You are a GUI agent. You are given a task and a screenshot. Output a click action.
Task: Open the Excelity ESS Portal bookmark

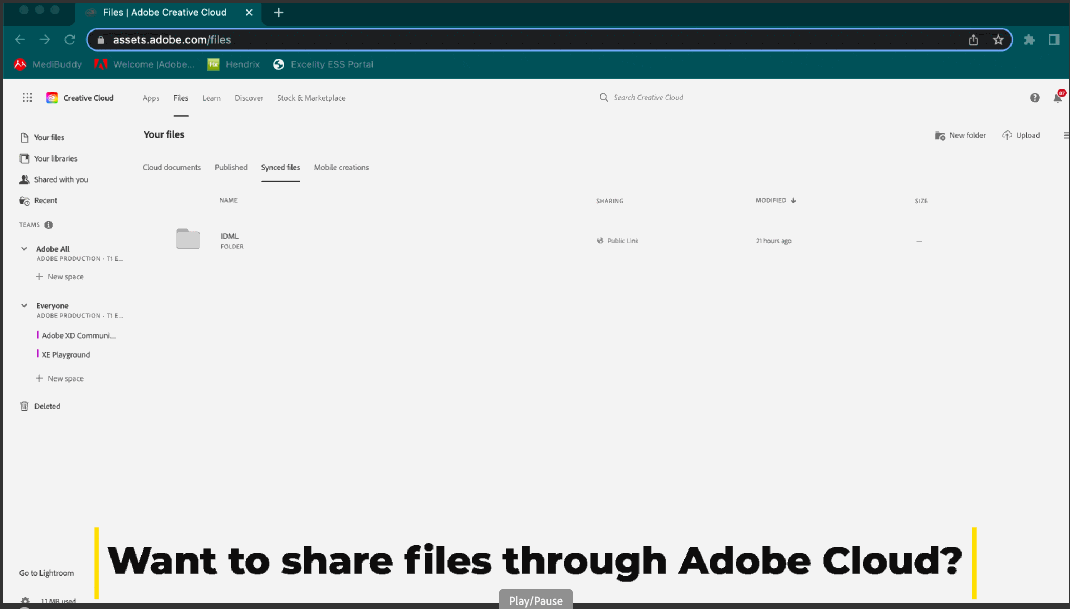[323, 64]
